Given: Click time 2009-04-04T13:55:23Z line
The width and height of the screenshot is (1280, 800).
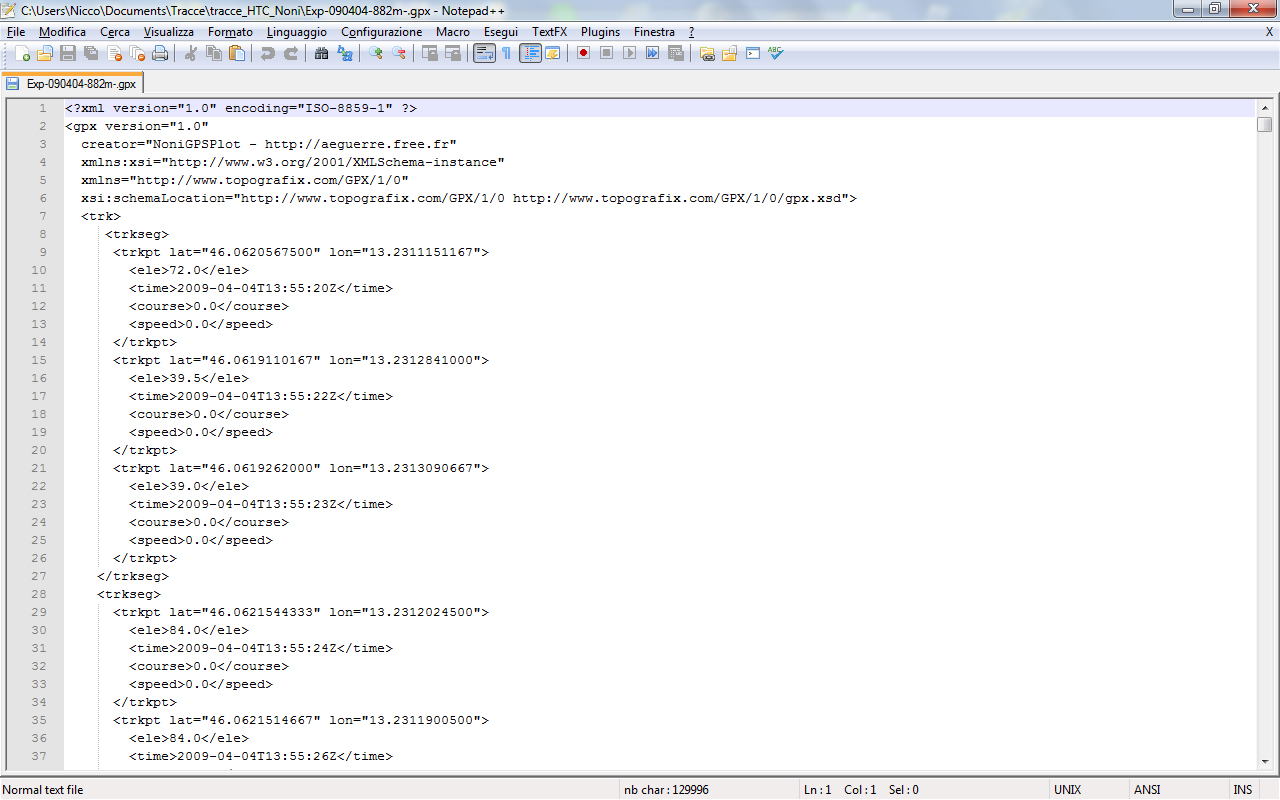Looking at the screenshot, I should coord(261,504).
